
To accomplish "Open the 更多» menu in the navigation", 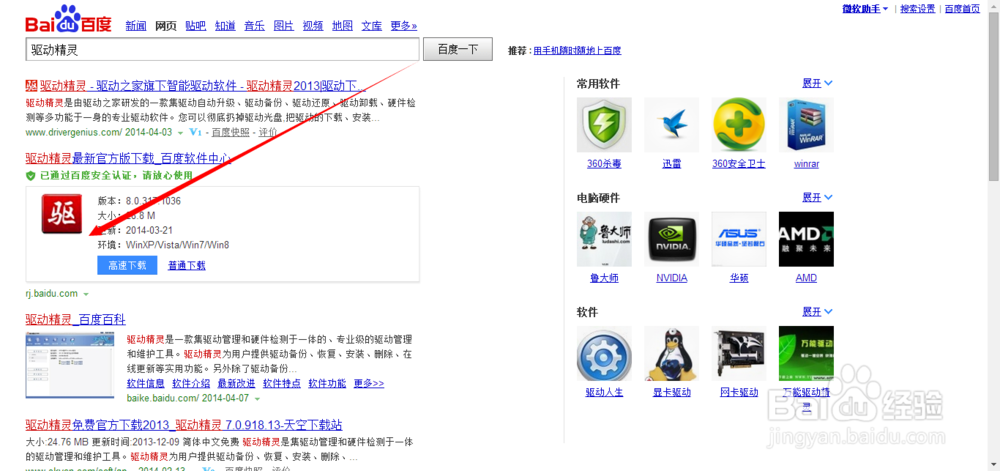I will click(x=404, y=26).
